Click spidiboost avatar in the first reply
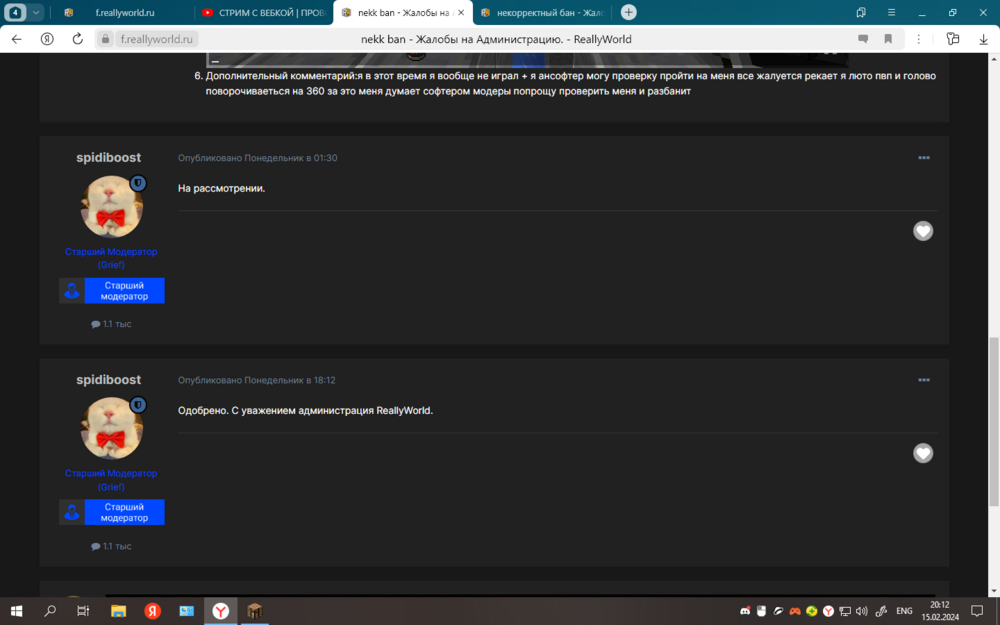 coord(112,206)
